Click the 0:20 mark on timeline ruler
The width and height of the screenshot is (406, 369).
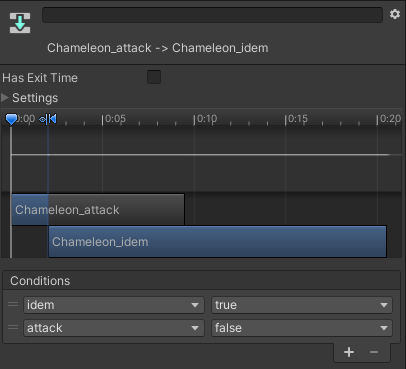[389, 119]
